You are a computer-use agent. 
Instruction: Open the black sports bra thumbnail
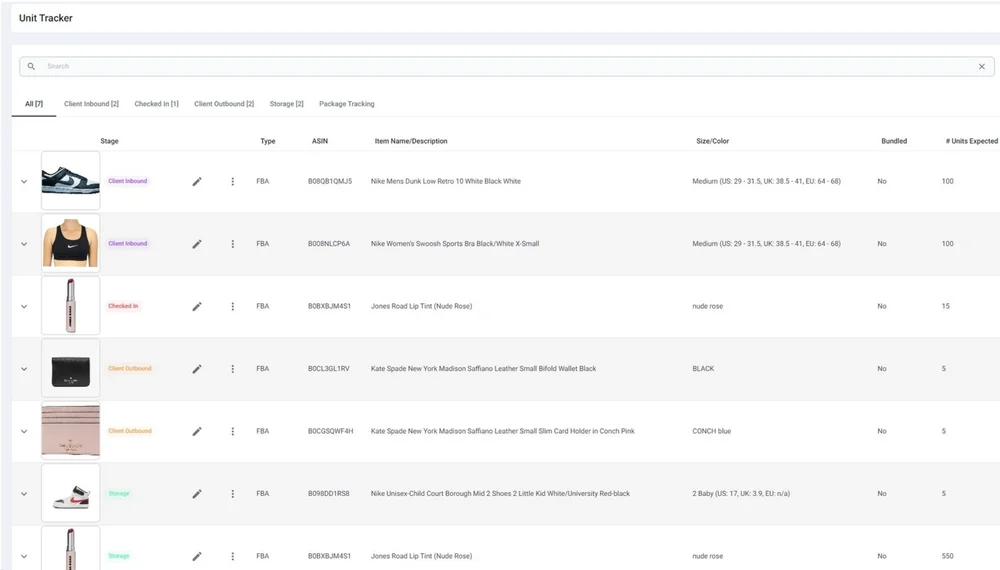(x=71, y=243)
